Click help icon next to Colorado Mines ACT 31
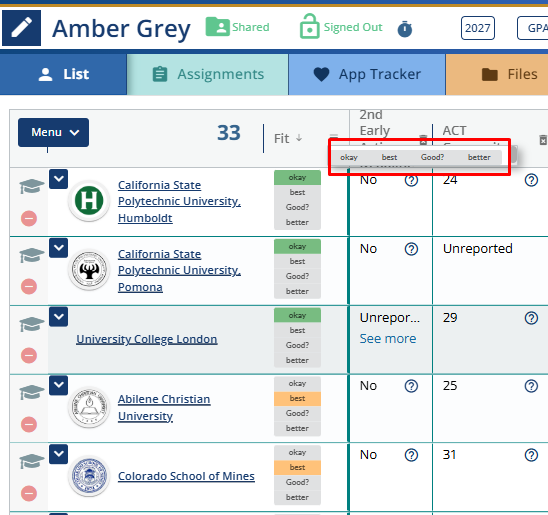The image size is (548, 515). [531, 455]
